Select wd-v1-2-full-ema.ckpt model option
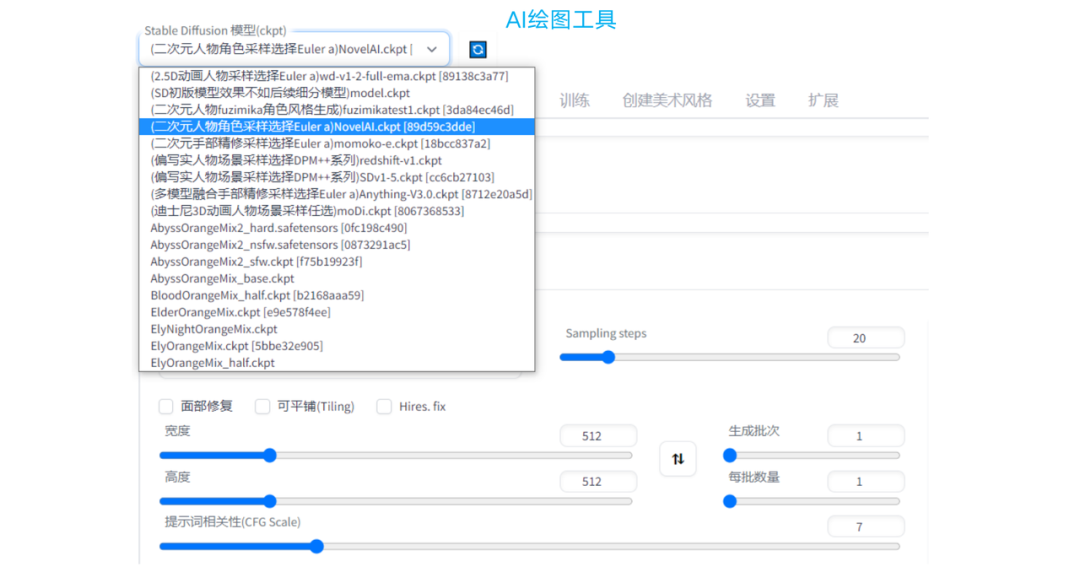Viewport: 1080px width, 583px height. (337, 76)
